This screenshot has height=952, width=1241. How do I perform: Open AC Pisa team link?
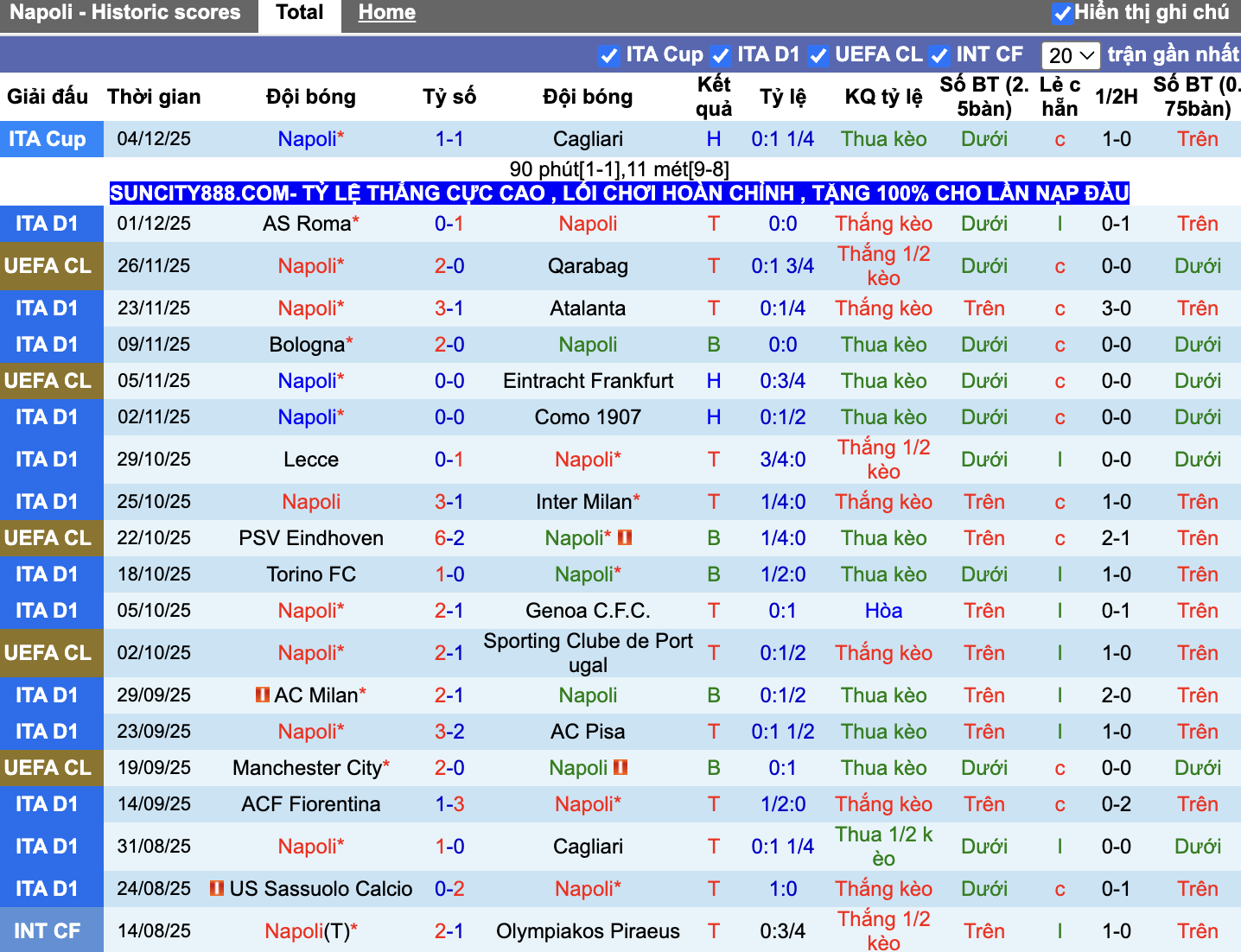(588, 732)
